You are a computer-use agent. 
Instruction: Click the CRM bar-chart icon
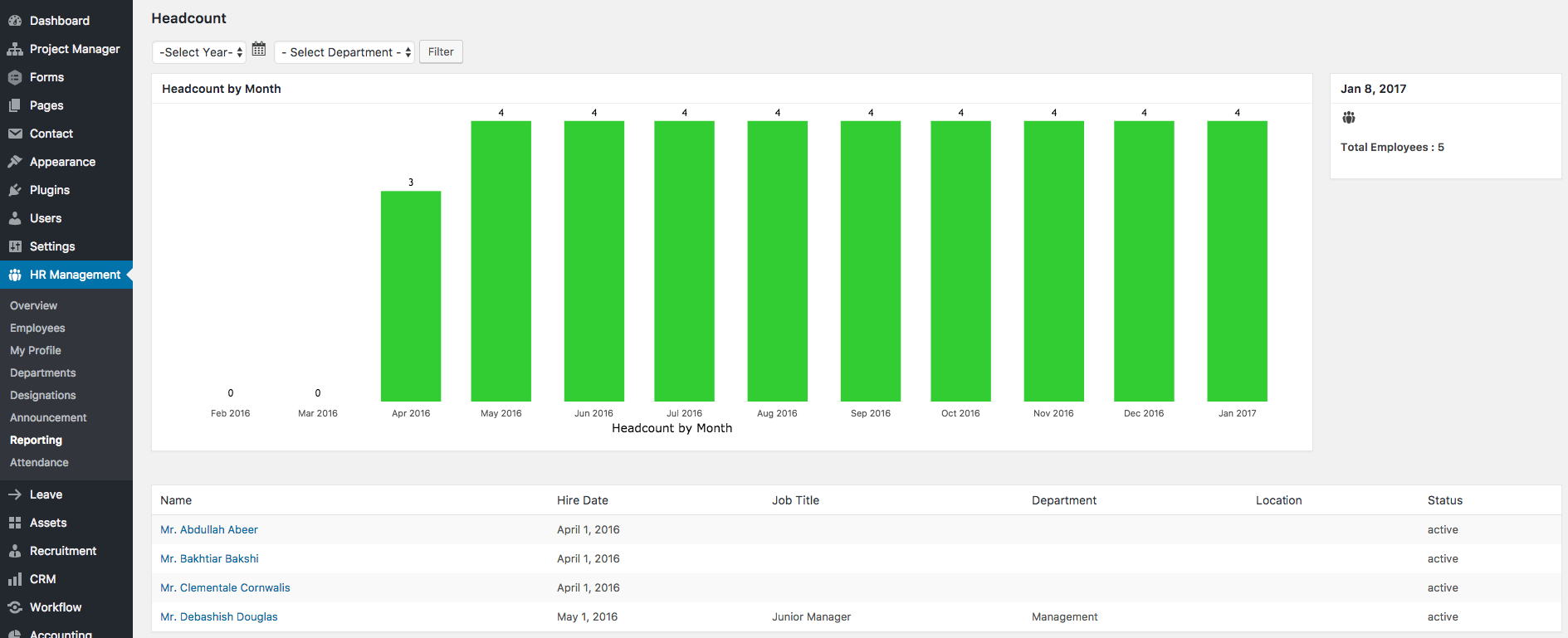click(15, 579)
